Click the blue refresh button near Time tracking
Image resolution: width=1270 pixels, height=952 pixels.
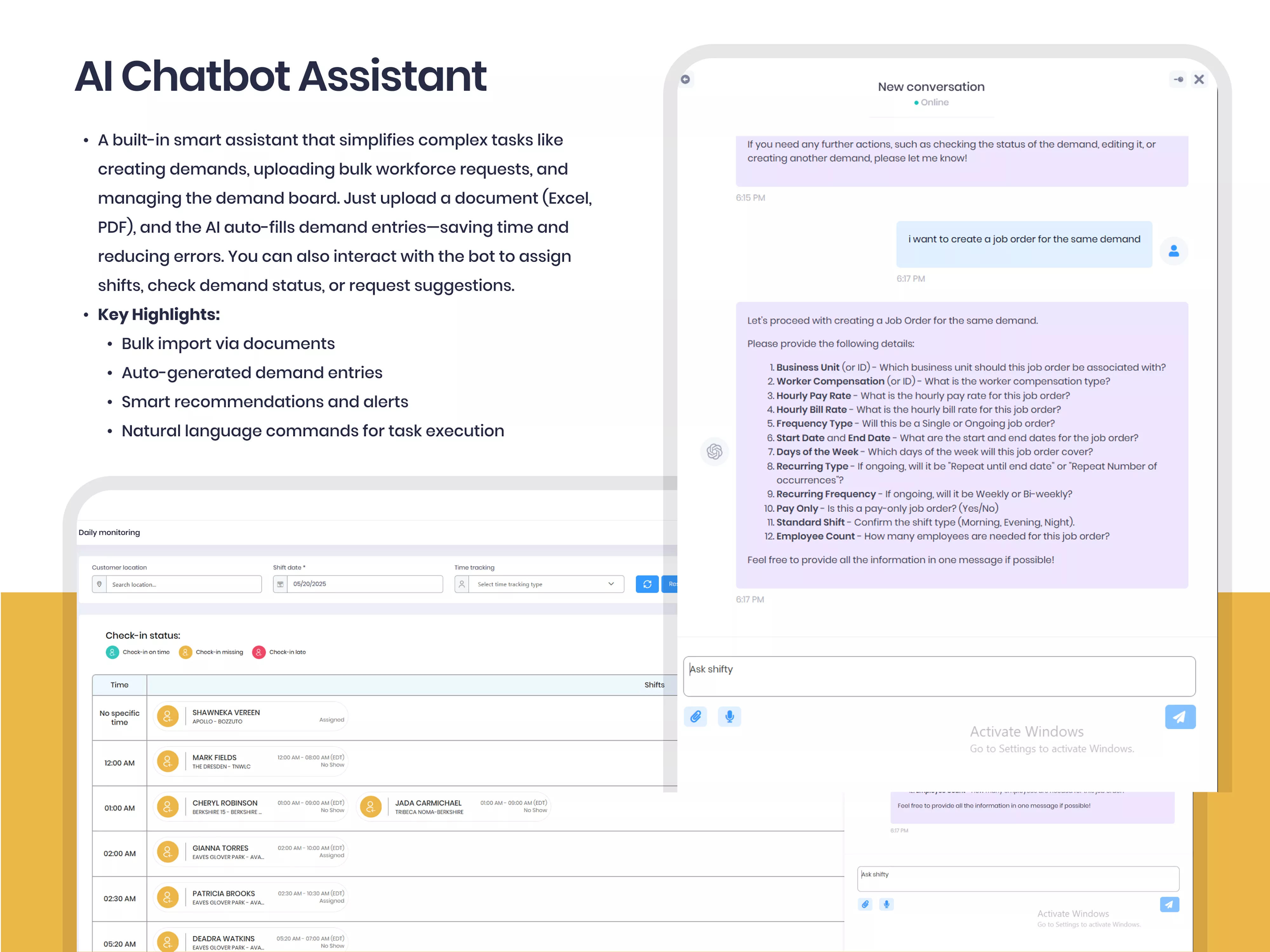[x=647, y=584]
